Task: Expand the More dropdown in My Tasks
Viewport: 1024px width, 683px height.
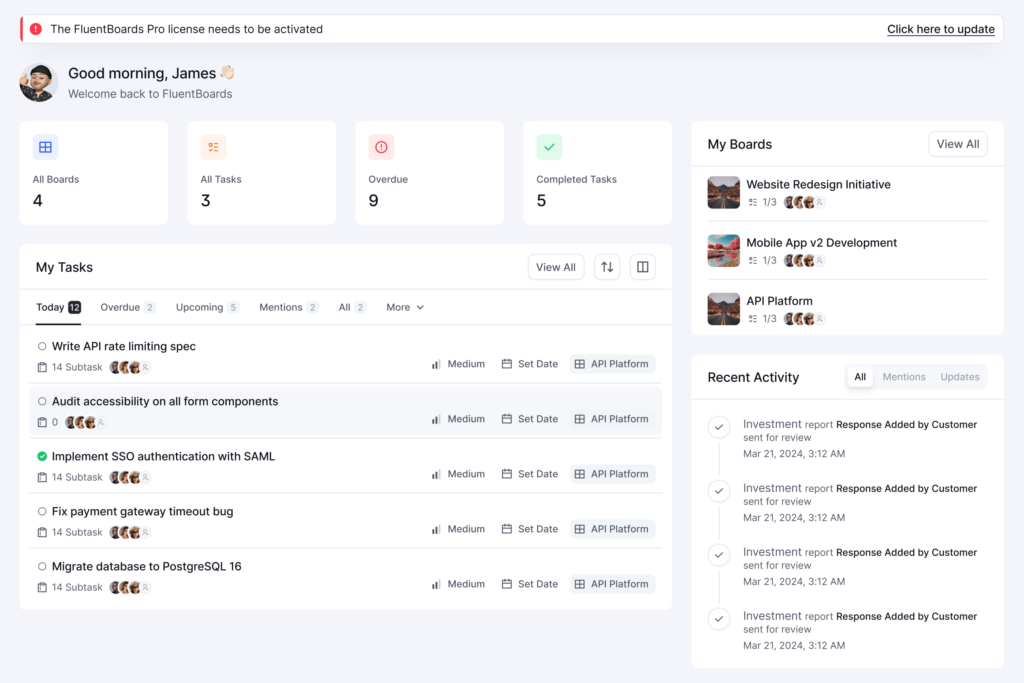Action: (x=405, y=307)
